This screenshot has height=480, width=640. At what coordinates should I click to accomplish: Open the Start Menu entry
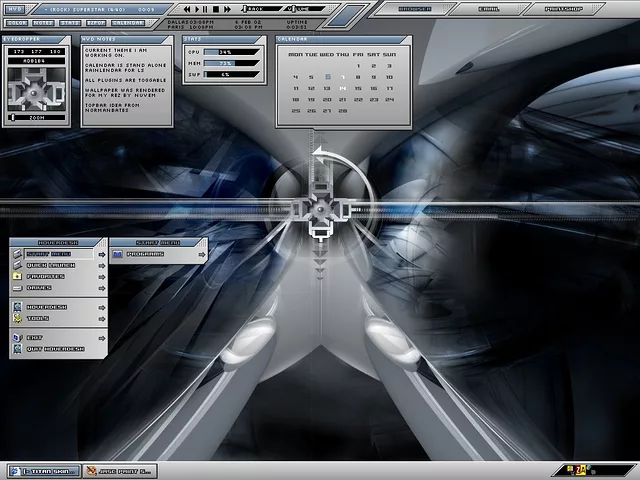(48, 254)
